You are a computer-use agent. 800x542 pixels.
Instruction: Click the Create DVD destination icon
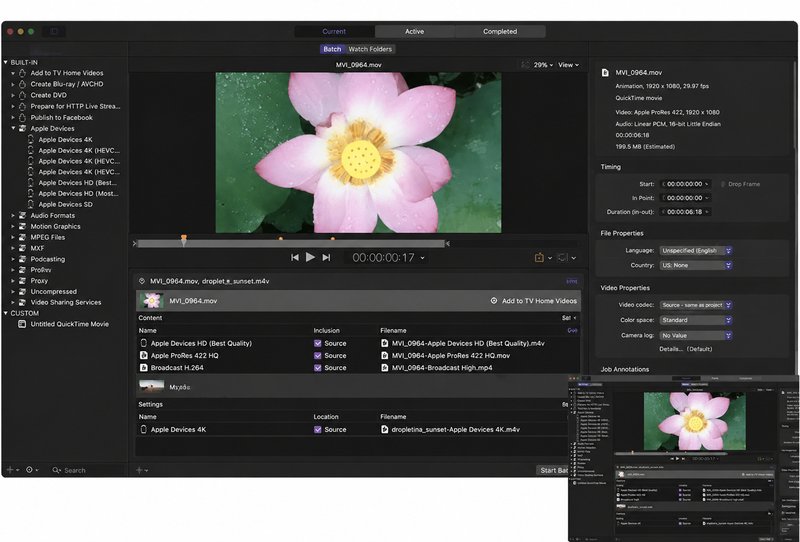tap(22, 95)
